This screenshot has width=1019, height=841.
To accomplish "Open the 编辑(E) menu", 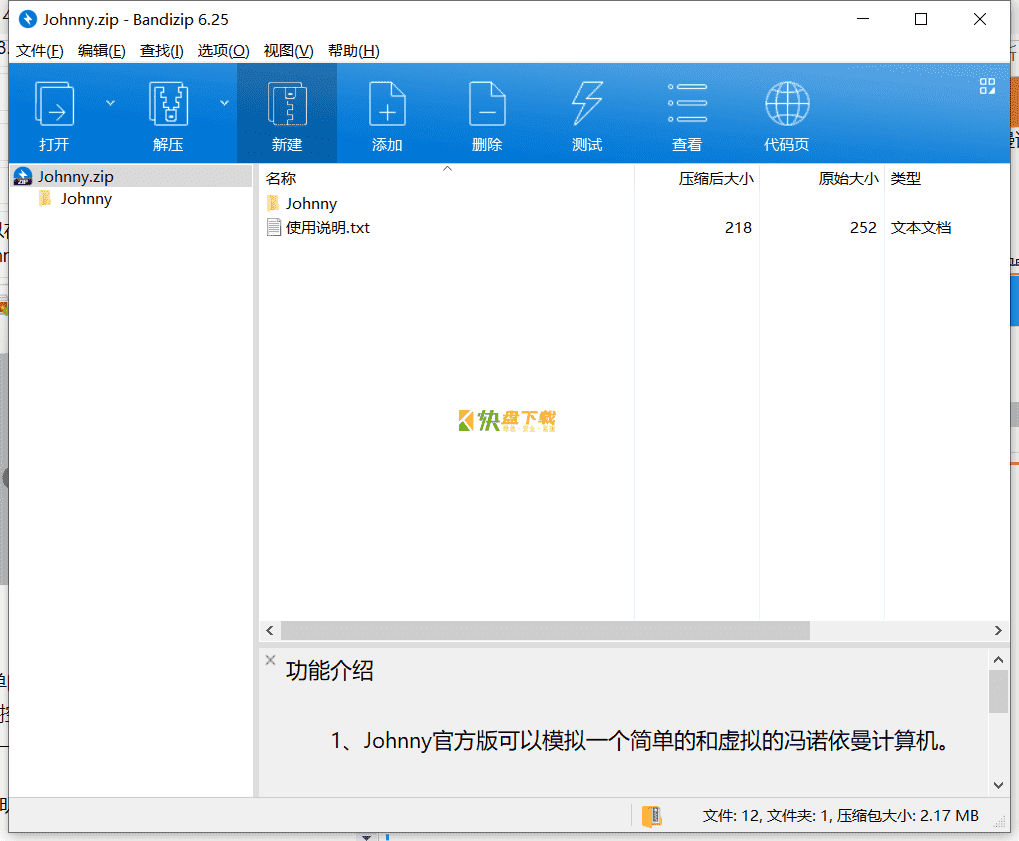I will [x=101, y=51].
